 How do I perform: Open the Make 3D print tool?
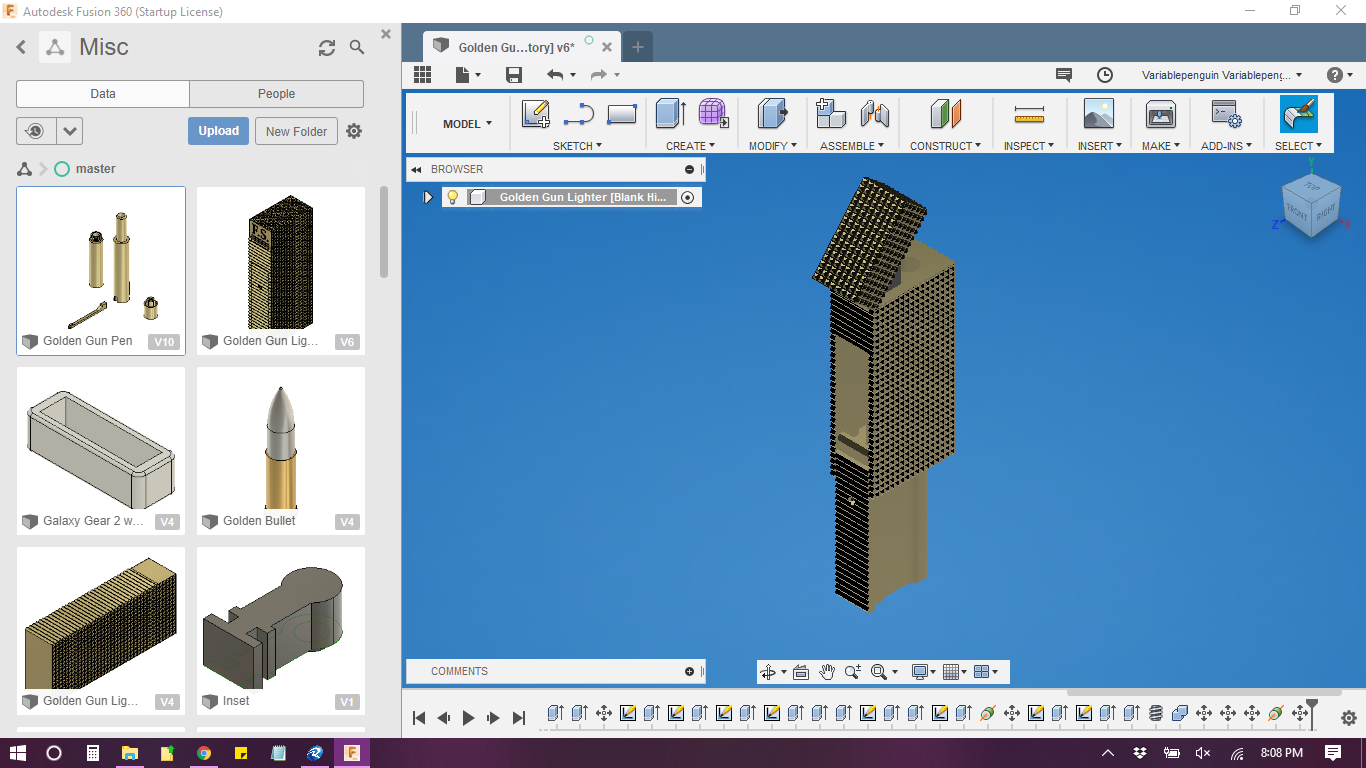(x=1161, y=113)
